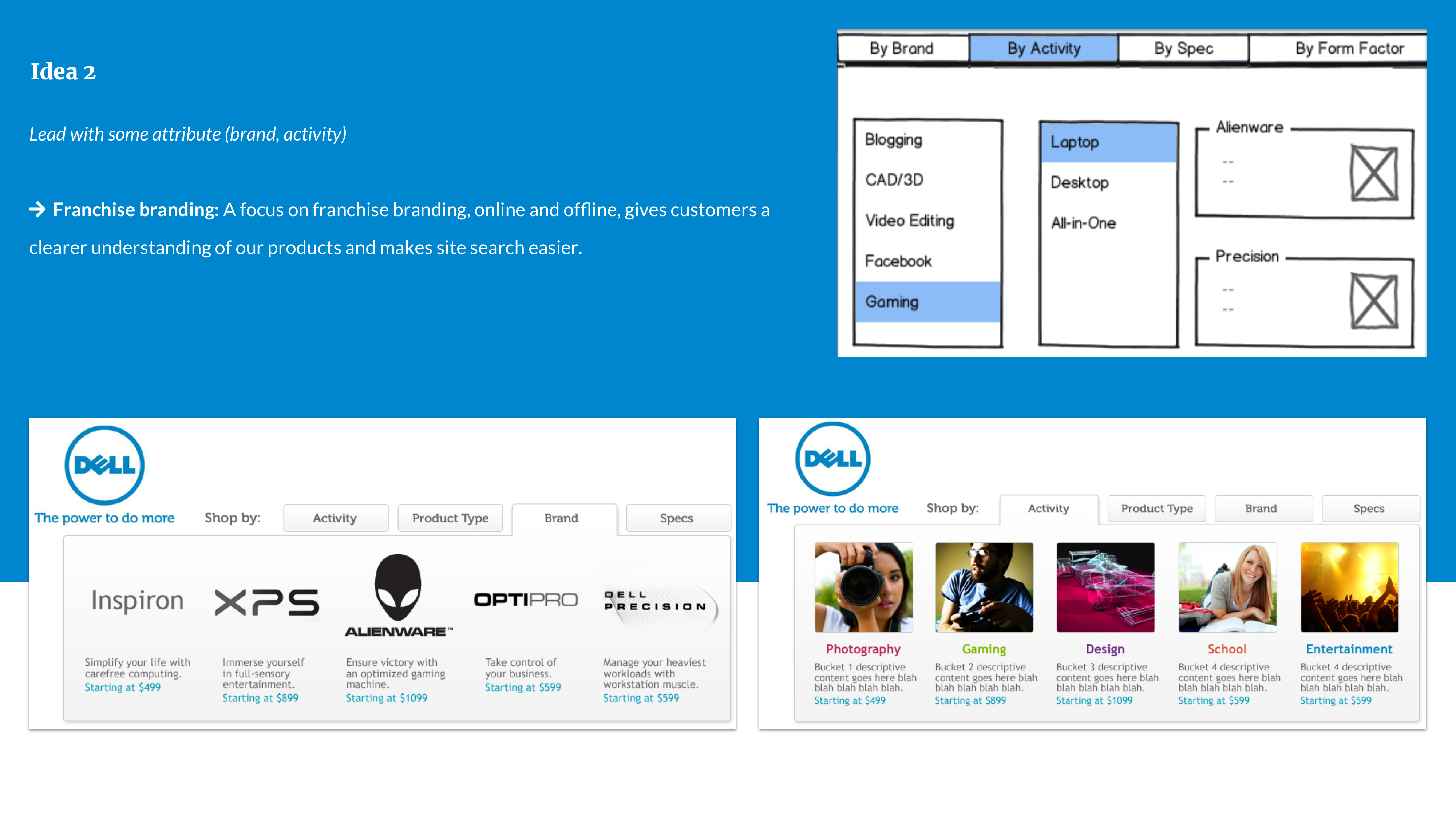1456x819 pixels.
Task: Select Gaming in the activity list
Action: click(x=892, y=302)
